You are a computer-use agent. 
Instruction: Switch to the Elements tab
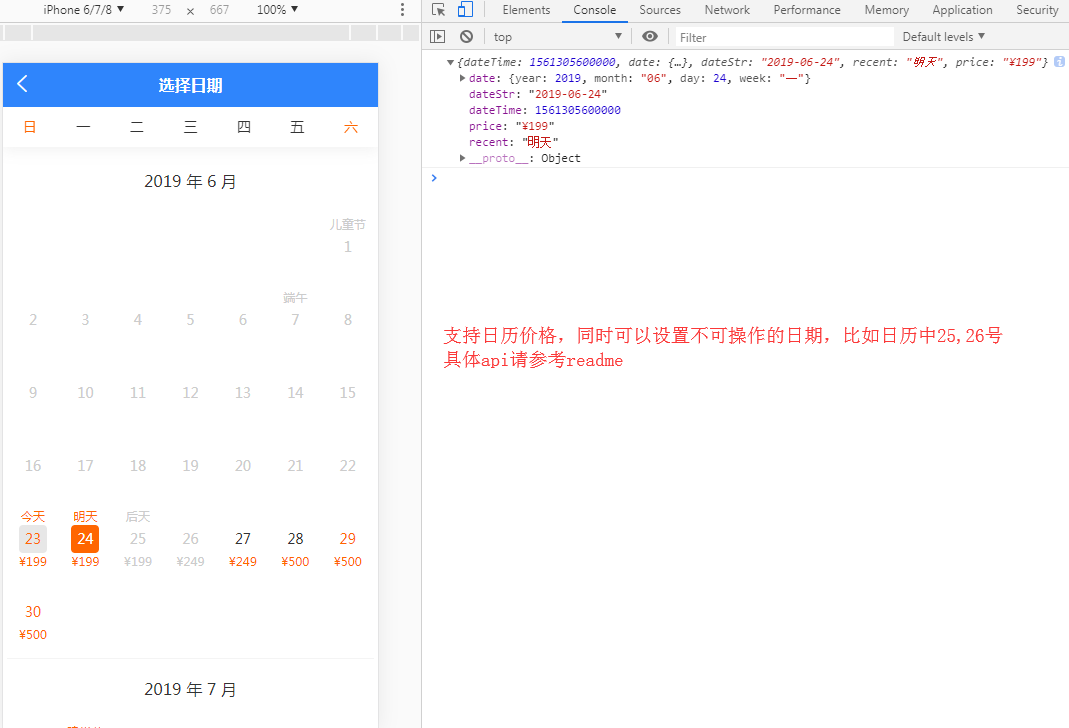pyautogui.click(x=526, y=10)
